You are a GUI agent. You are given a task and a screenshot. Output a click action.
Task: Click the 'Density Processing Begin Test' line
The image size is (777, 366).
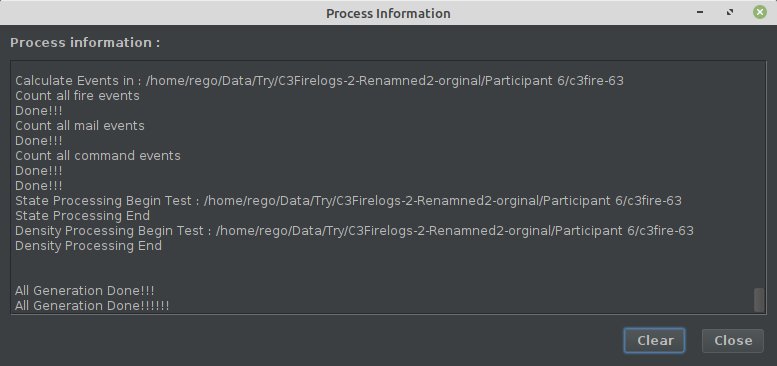[x=354, y=231]
